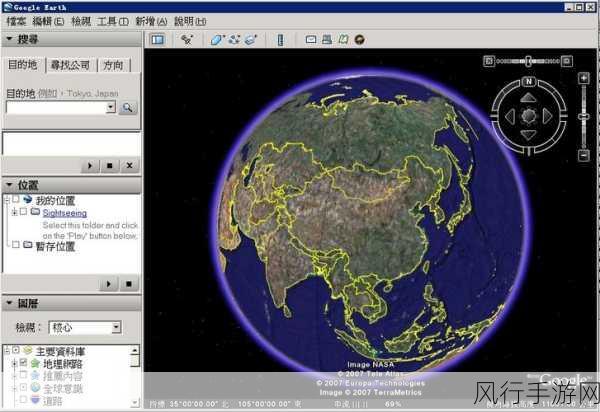Open the 檢視 menu
600x412 pixels.
[81, 21]
